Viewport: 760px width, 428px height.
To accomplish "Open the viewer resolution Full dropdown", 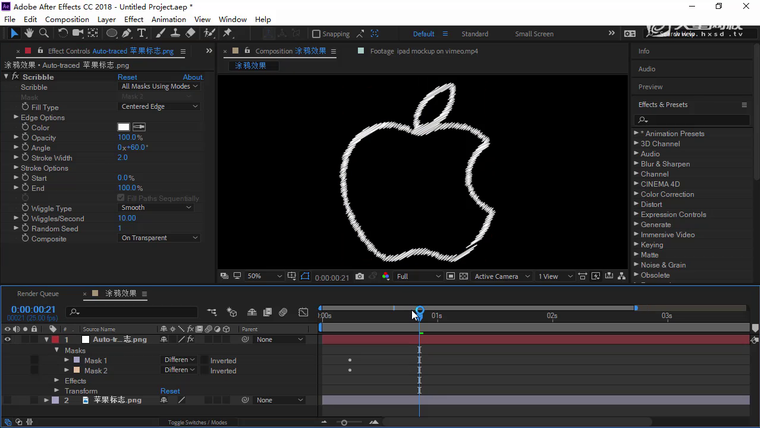I will (x=416, y=277).
